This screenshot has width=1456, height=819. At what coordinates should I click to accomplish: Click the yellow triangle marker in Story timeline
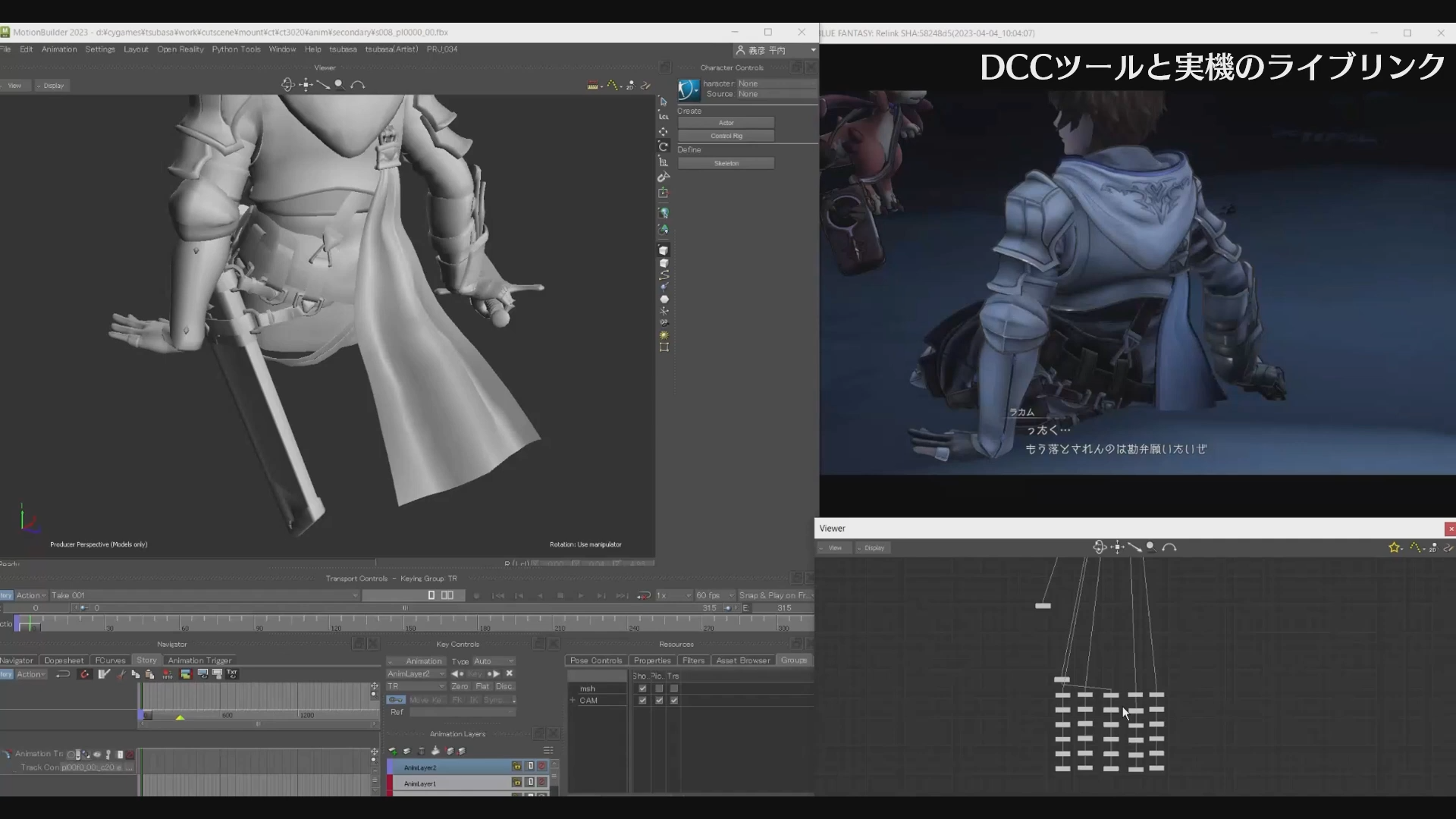[x=180, y=717]
